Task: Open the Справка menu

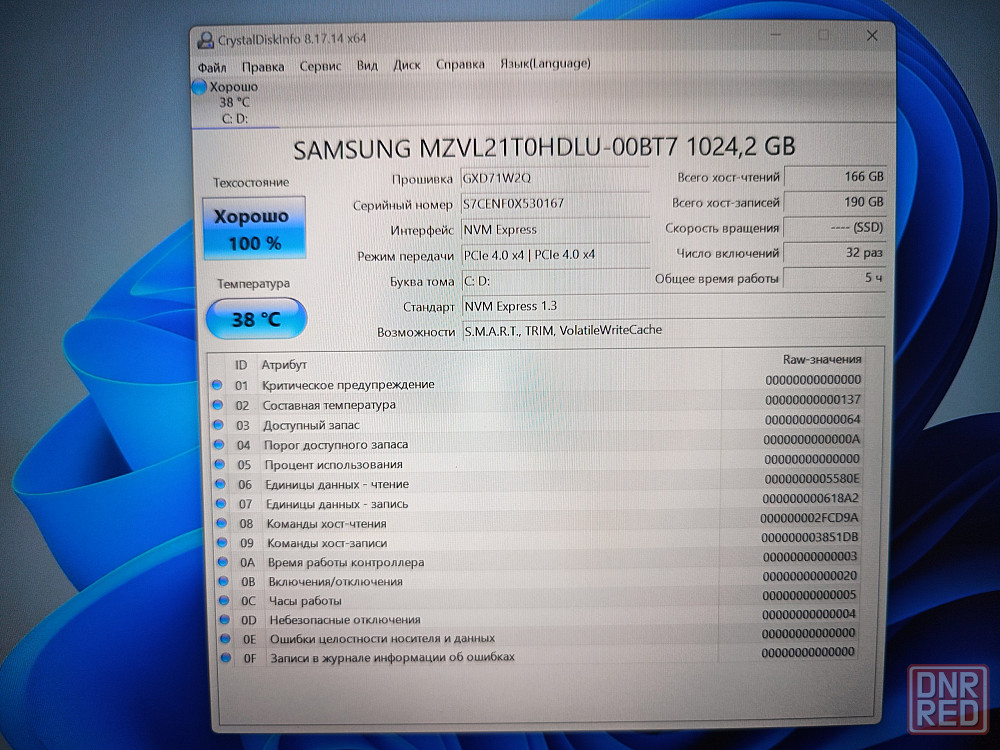Action: coord(460,64)
